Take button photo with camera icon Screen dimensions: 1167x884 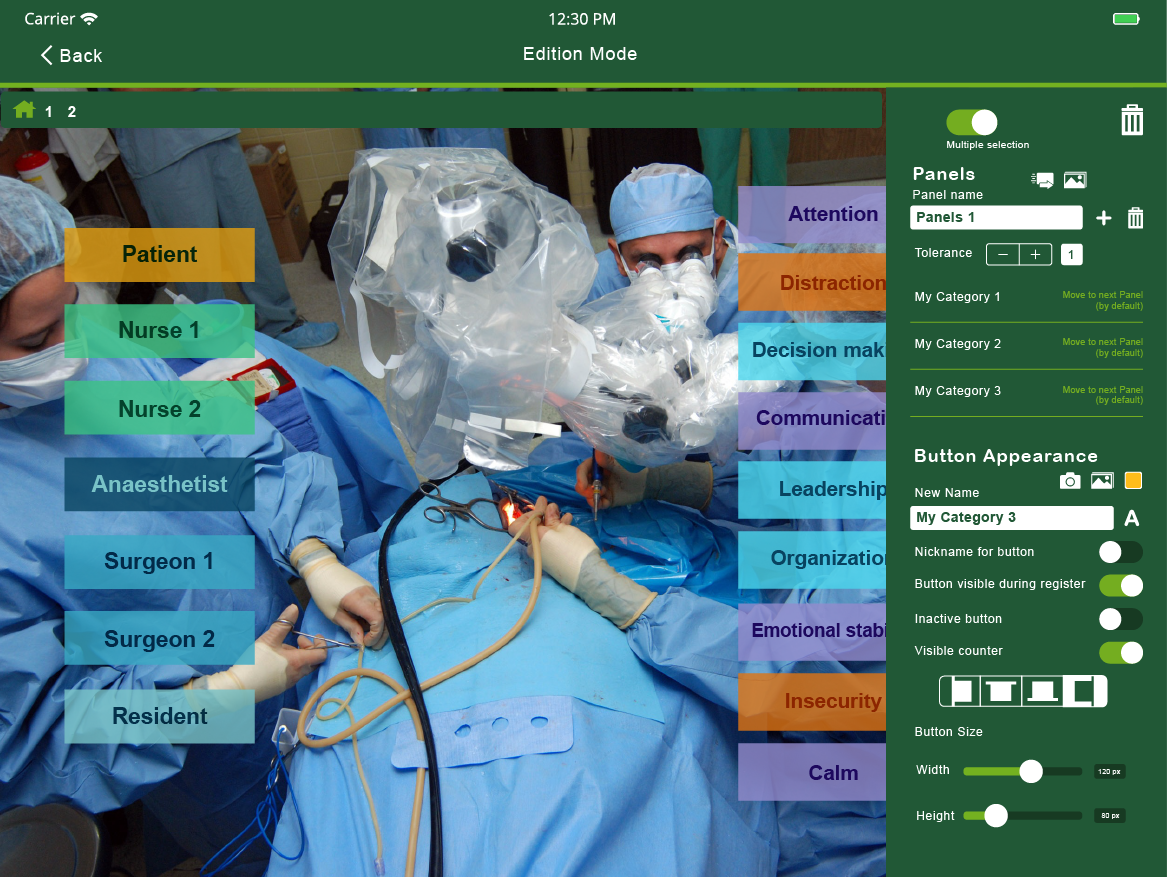[1070, 481]
